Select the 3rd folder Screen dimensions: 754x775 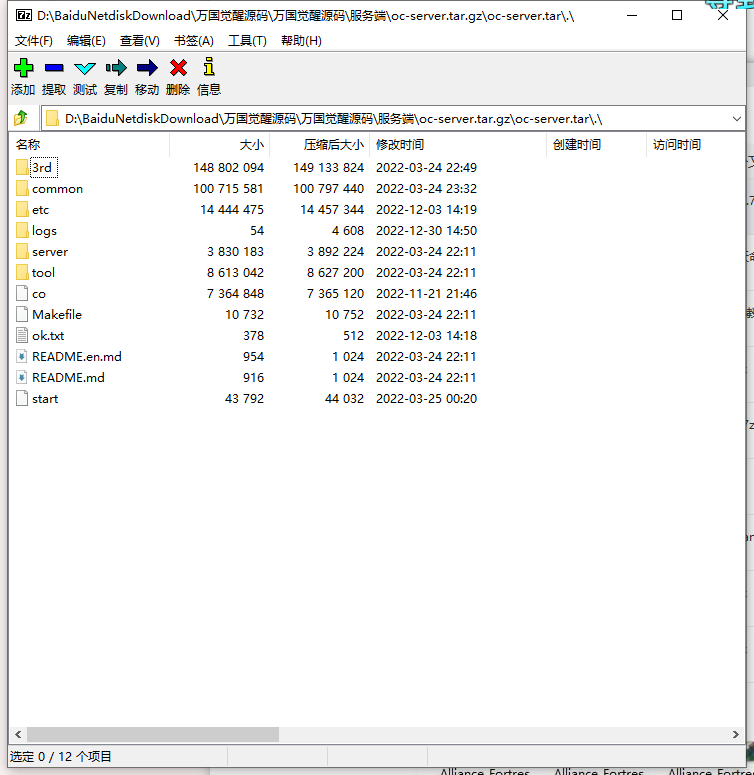tap(41, 168)
